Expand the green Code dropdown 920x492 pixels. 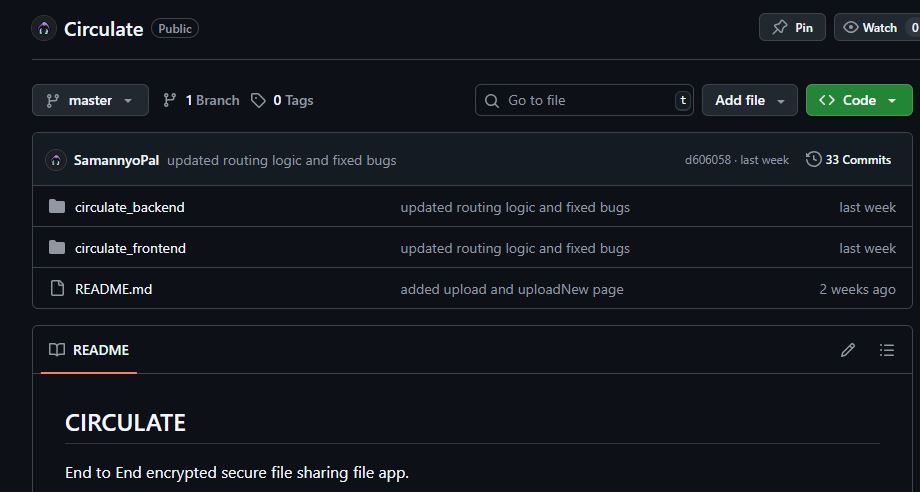click(858, 100)
